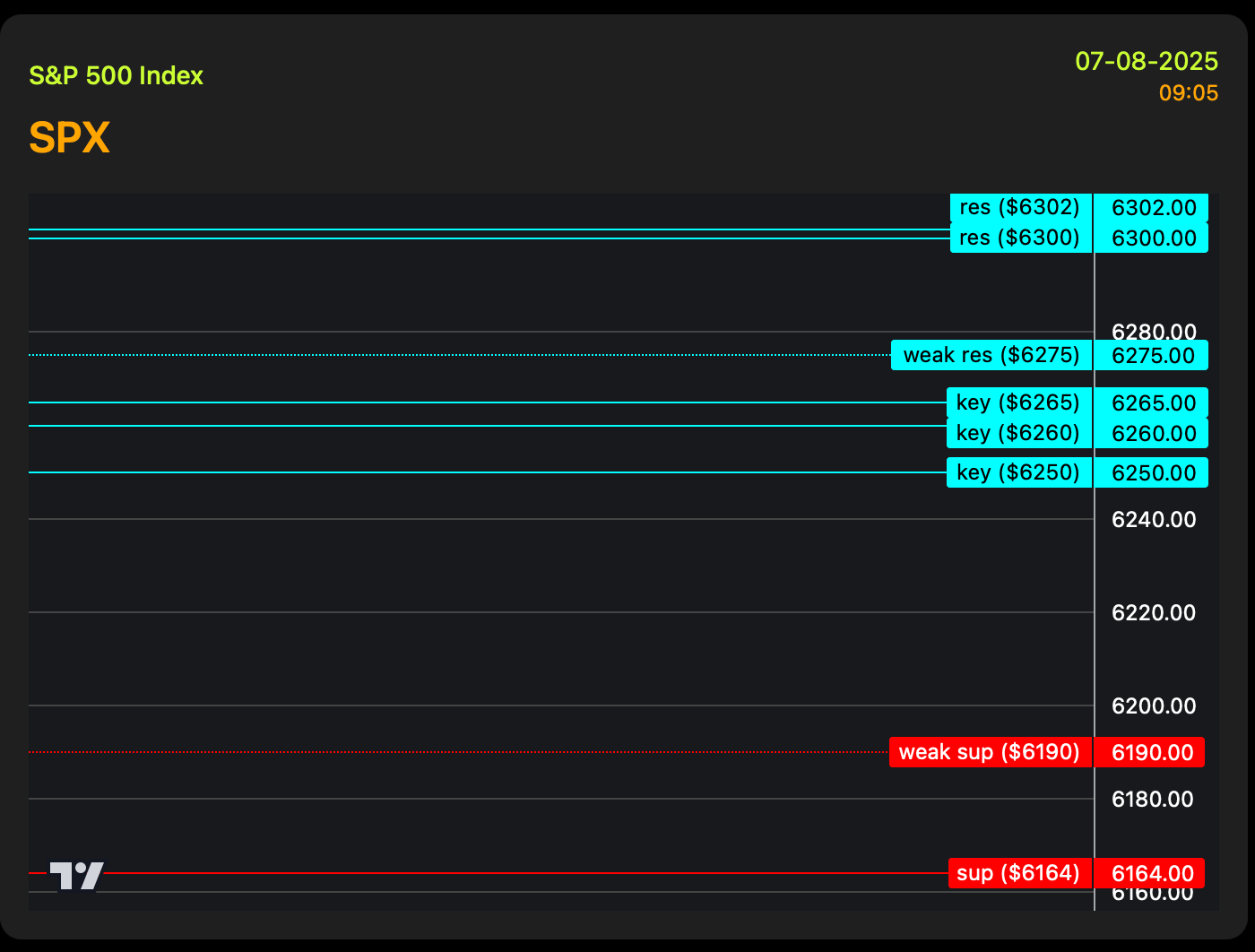Click the red 6190.00 price axis tag
The width and height of the screenshot is (1255, 952).
pos(1150,752)
